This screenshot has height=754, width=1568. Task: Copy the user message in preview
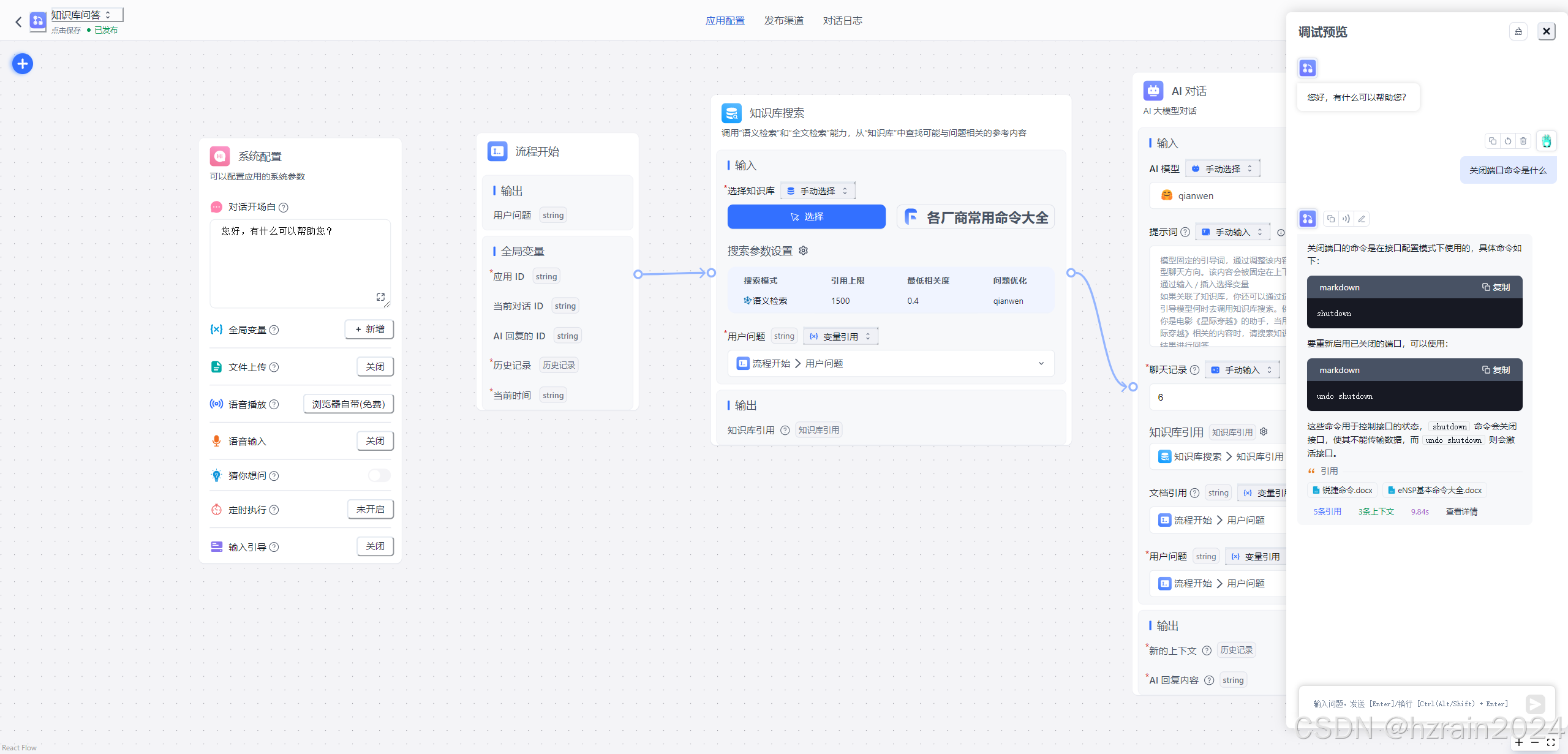1493,141
